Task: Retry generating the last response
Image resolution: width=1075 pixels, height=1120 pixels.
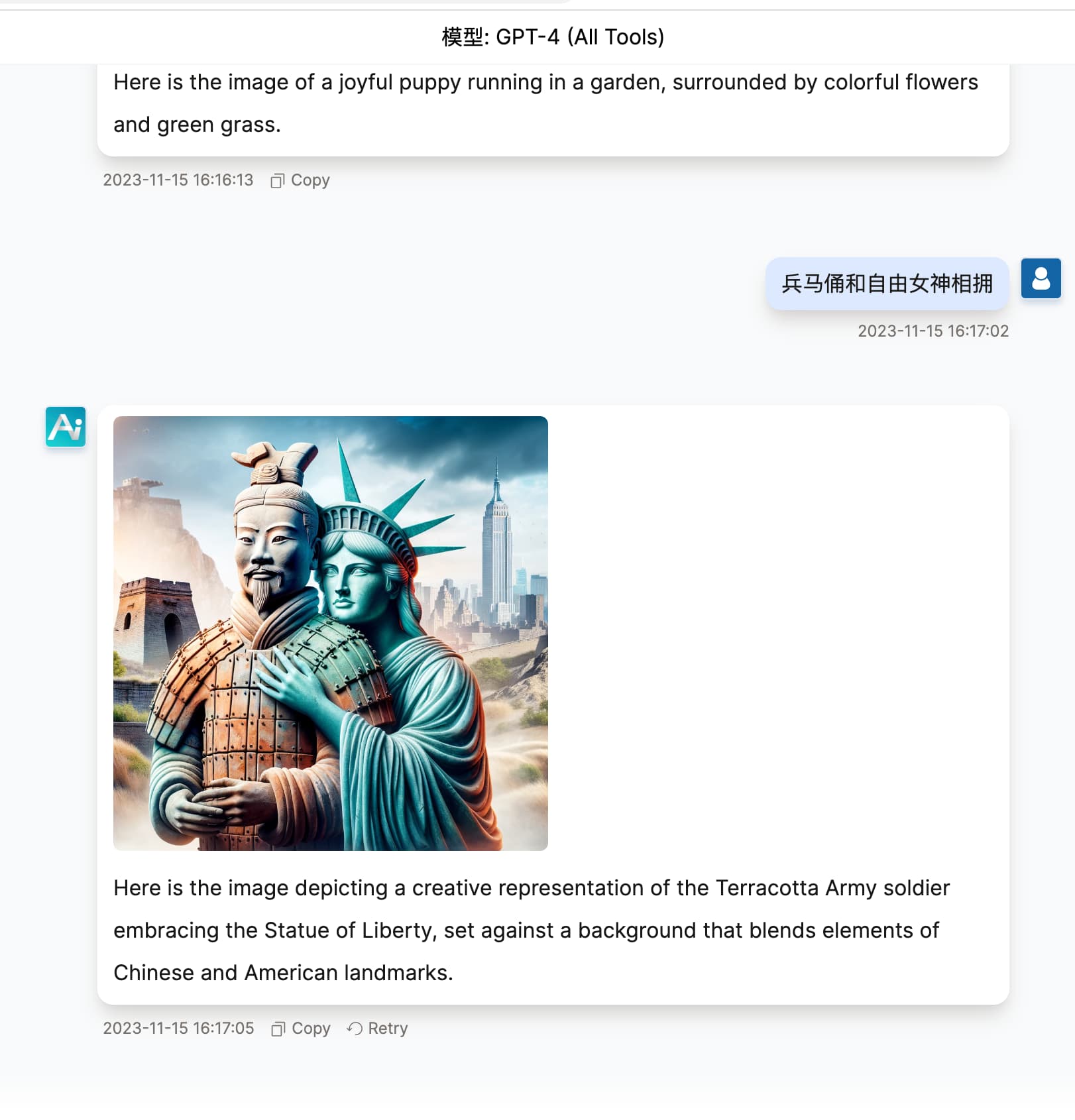Action: point(377,1029)
